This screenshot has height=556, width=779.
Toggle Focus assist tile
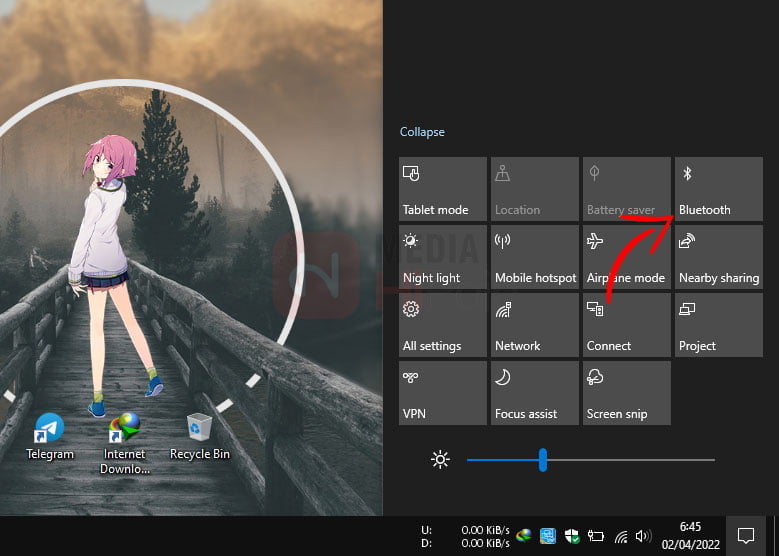click(x=535, y=393)
